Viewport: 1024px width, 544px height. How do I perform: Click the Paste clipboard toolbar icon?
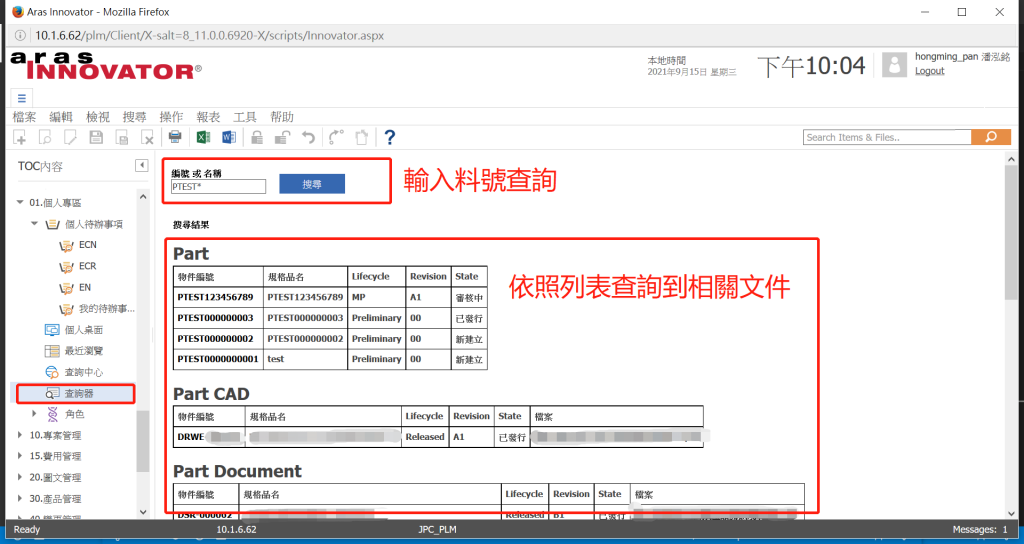361,137
